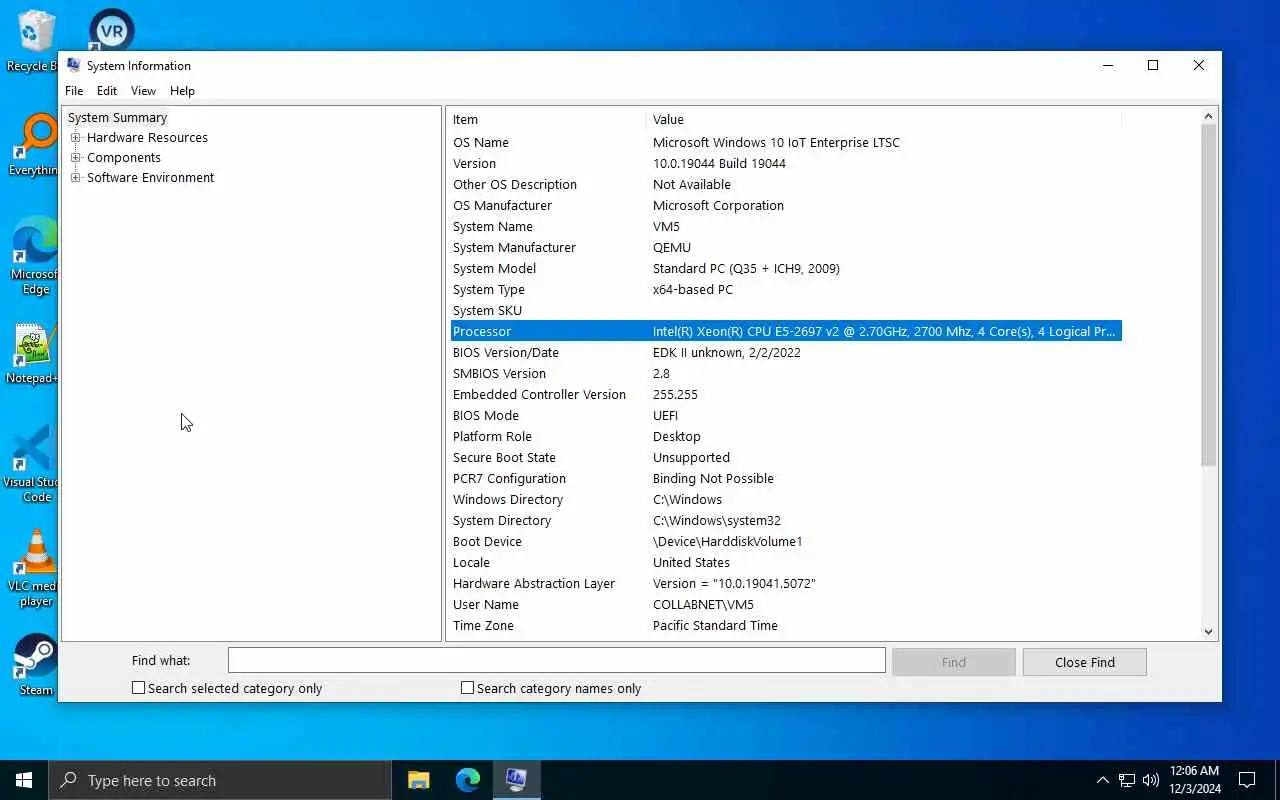Open network status tray icon
The image size is (1280, 800).
coord(1127,780)
